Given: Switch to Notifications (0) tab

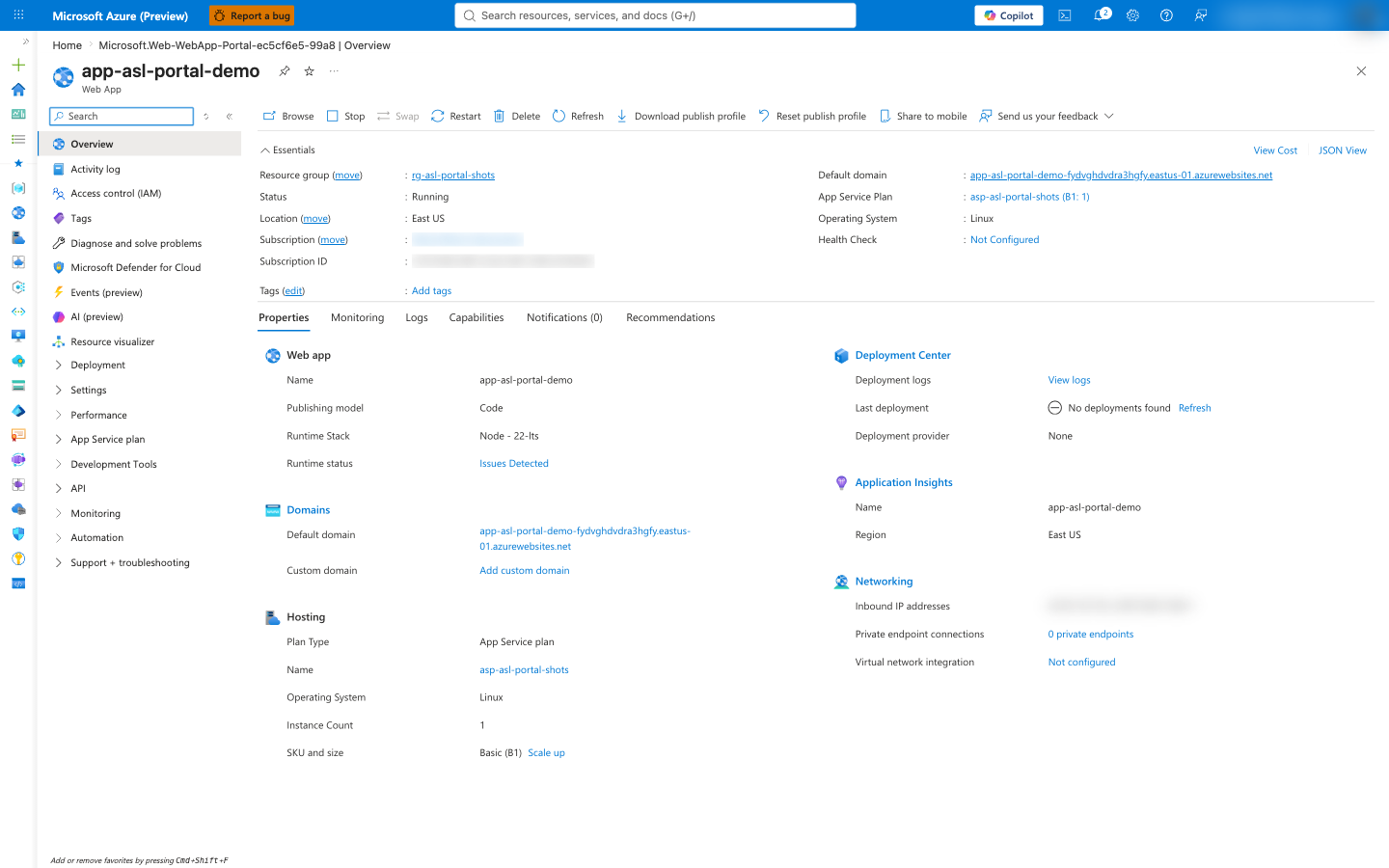Looking at the screenshot, I should [x=564, y=317].
